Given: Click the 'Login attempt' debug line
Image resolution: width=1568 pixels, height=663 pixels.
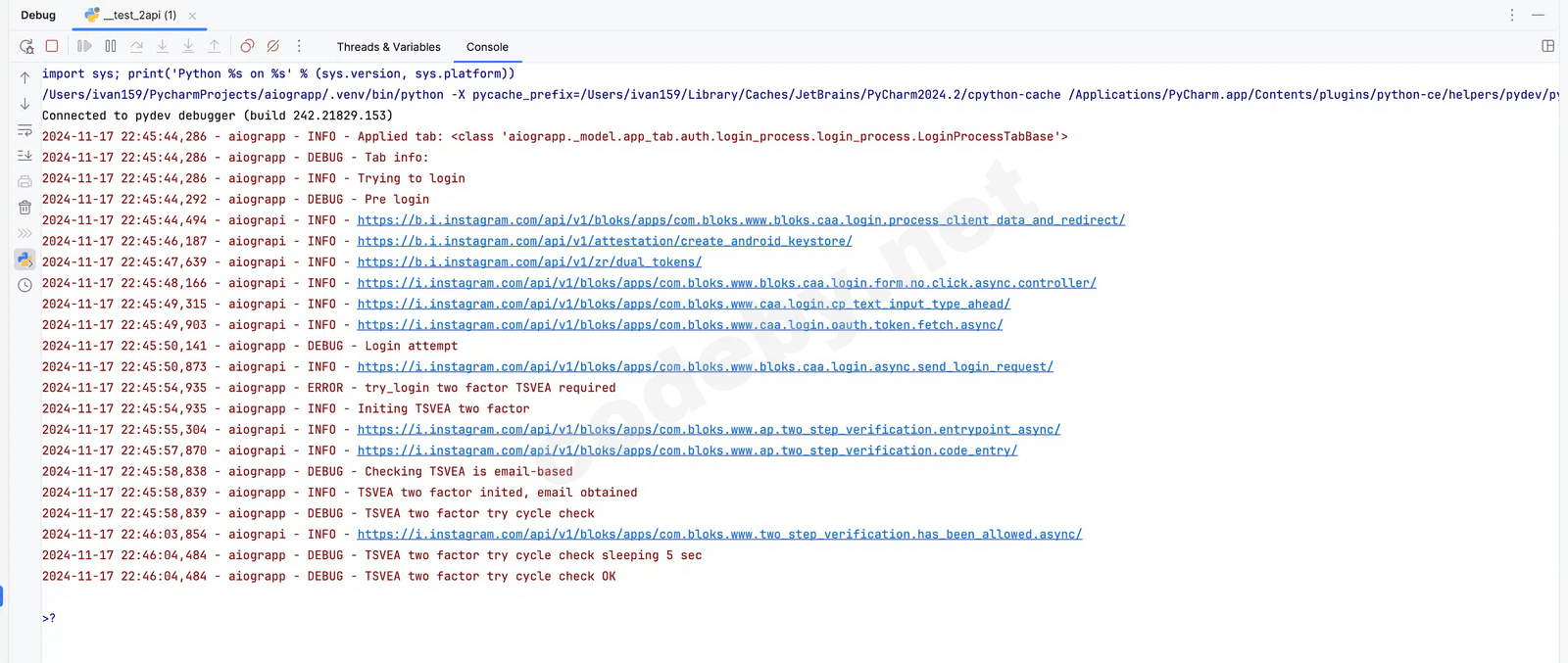Looking at the screenshot, I should tap(250, 347).
